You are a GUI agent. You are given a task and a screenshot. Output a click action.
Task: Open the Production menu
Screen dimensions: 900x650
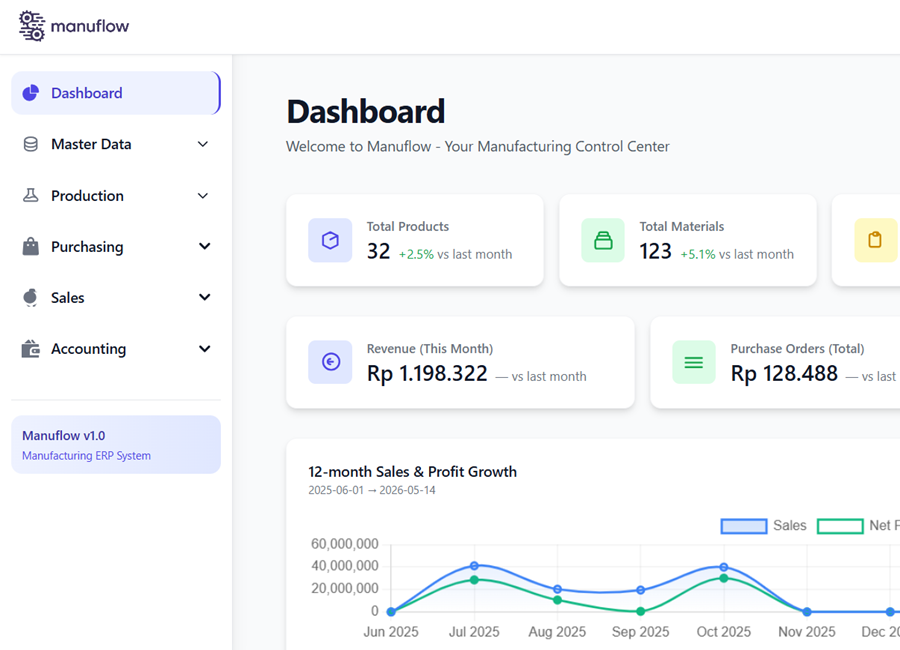tap(116, 196)
